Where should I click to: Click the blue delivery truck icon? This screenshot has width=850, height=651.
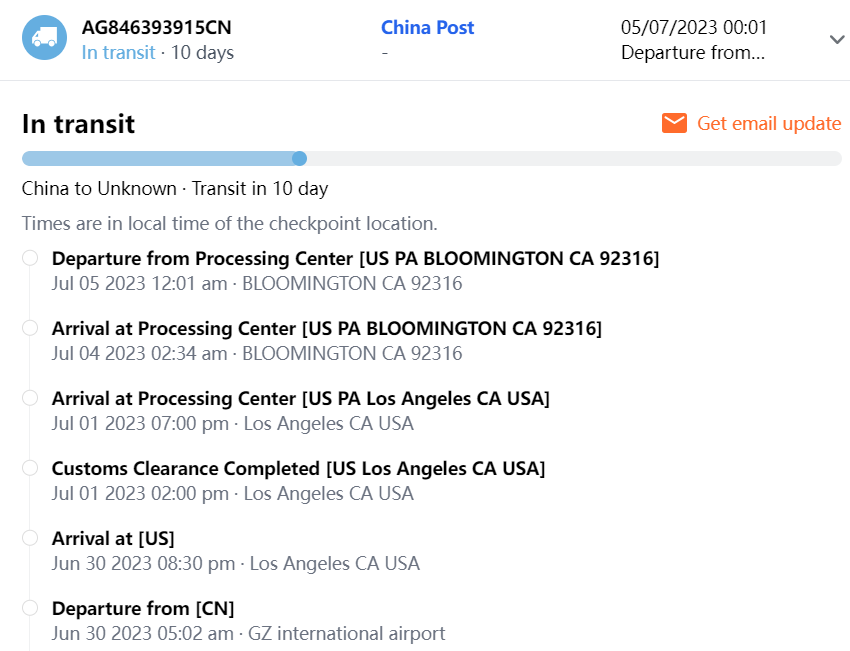pyautogui.click(x=44, y=38)
